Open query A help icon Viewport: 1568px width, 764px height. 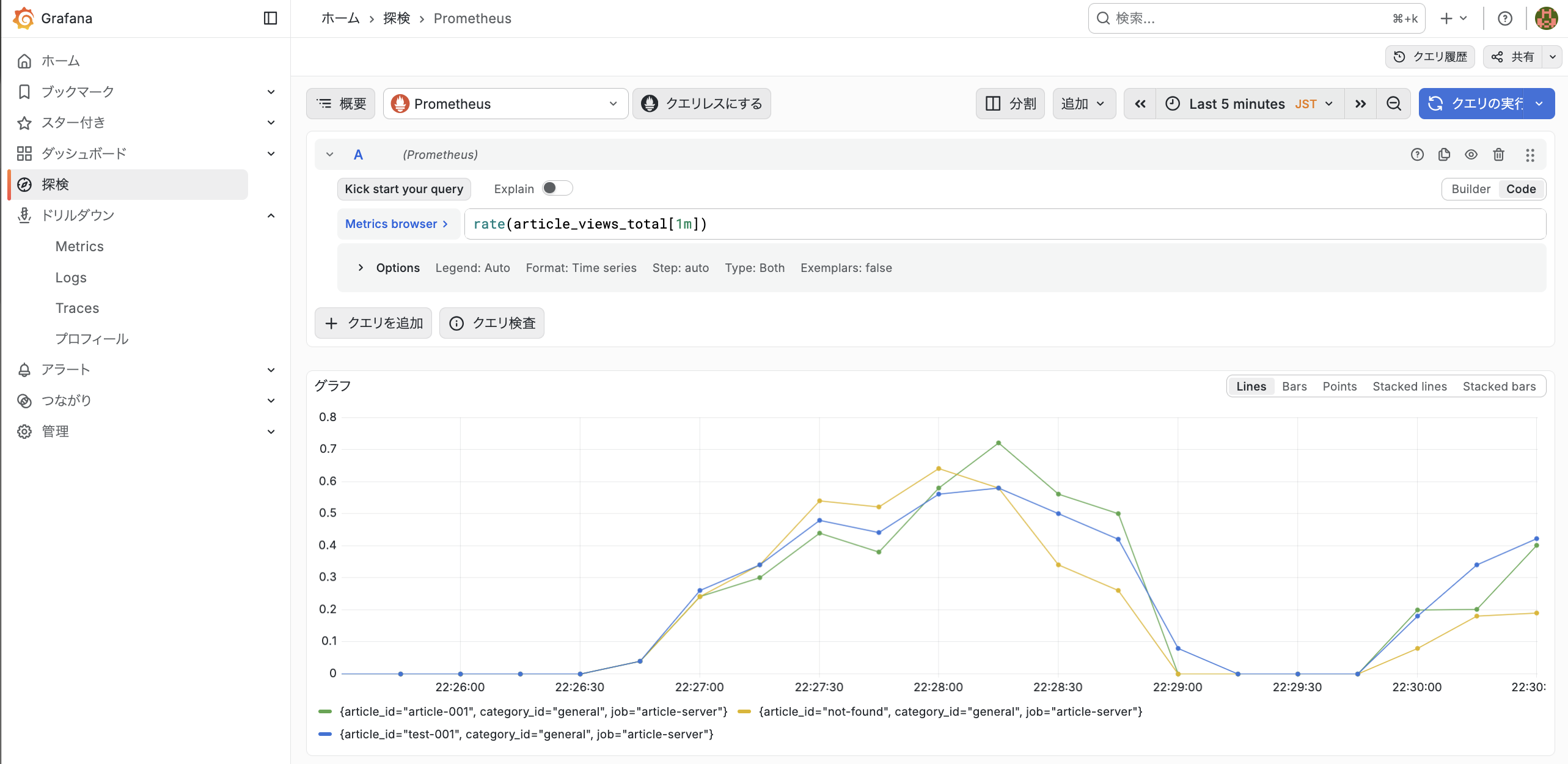click(1417, 155)
